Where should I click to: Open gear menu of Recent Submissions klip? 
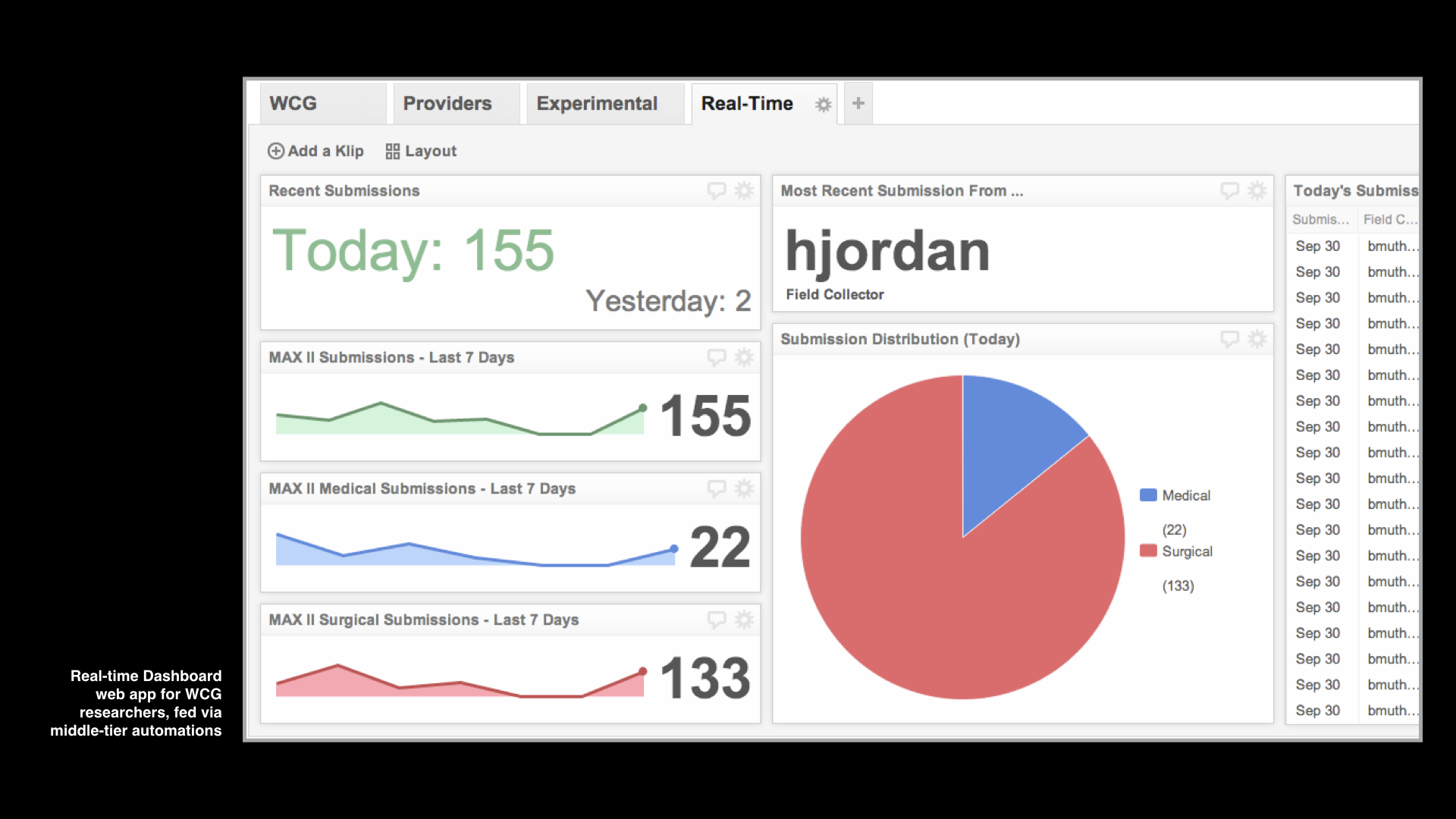coord(745,190)
